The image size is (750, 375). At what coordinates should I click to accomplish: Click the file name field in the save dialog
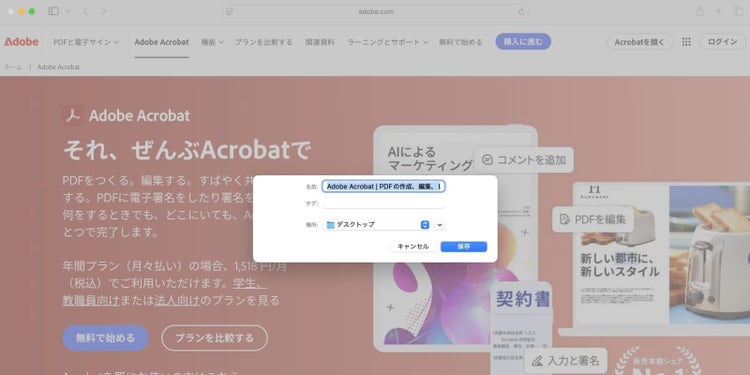(x=384, y=187)
